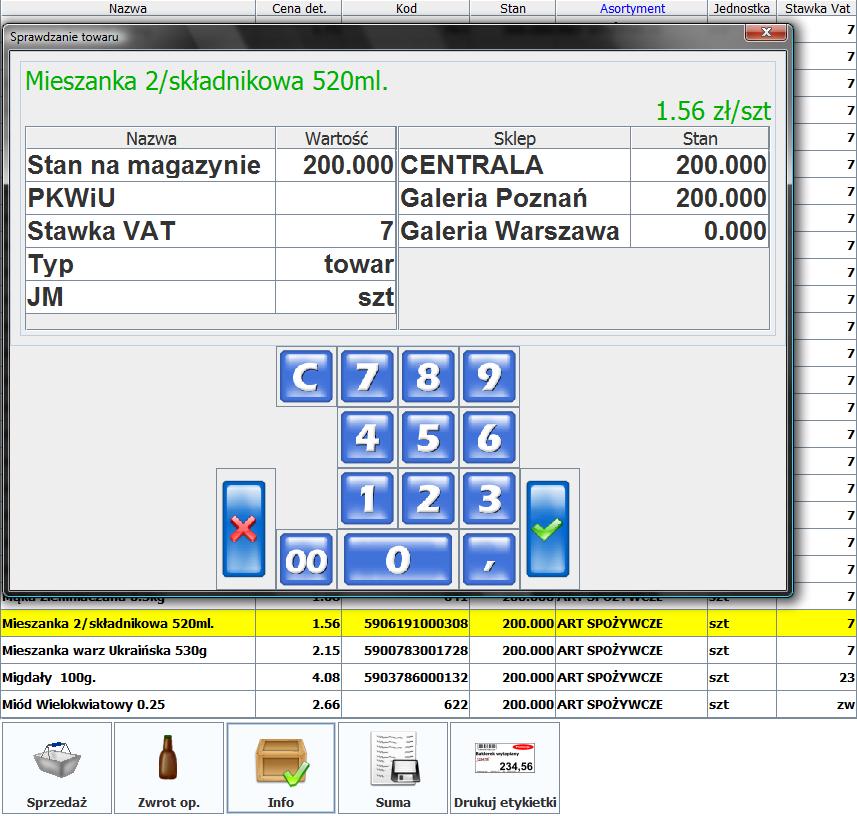Select Mieszanka warz Ukraińska 530g row
The width and height of the screenshot is (857, 816).
[x=428, y=650]
